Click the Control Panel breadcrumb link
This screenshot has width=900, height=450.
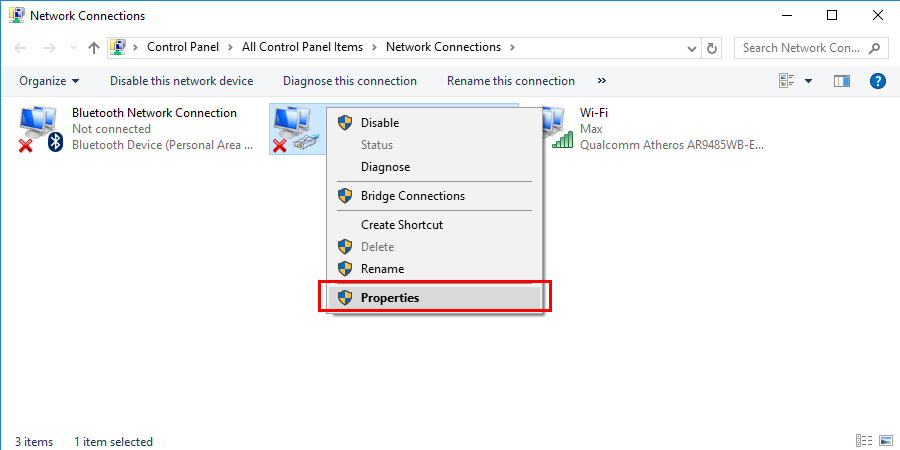click(x=185, y=47)
